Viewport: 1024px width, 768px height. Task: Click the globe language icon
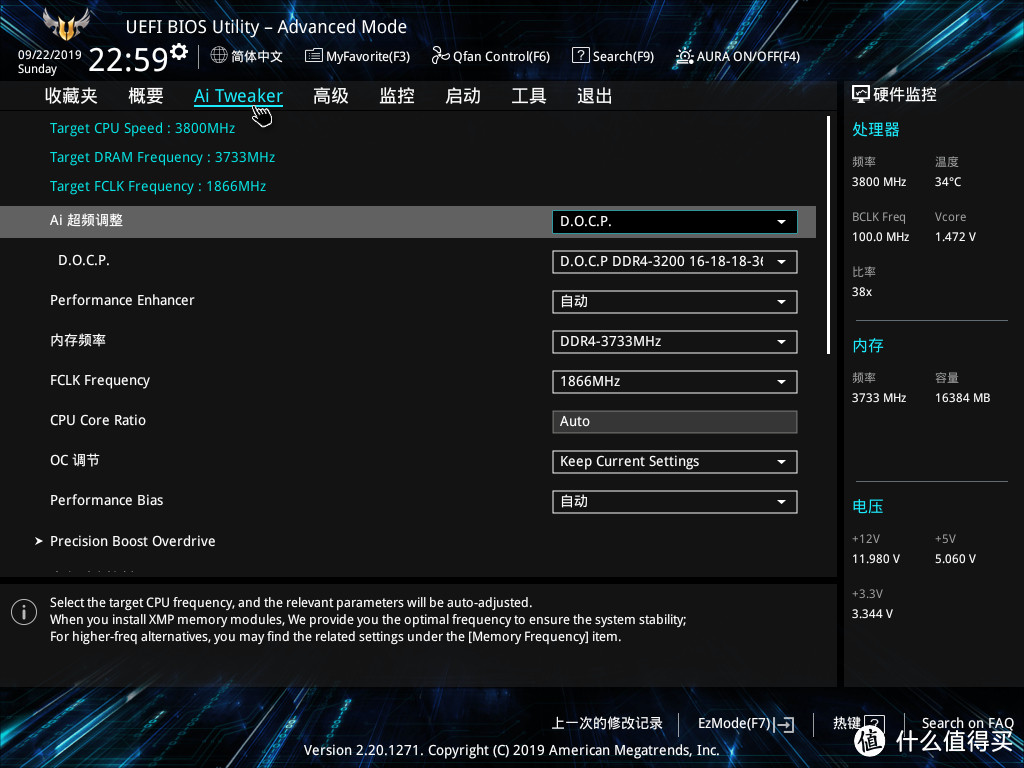click(219, 56)
